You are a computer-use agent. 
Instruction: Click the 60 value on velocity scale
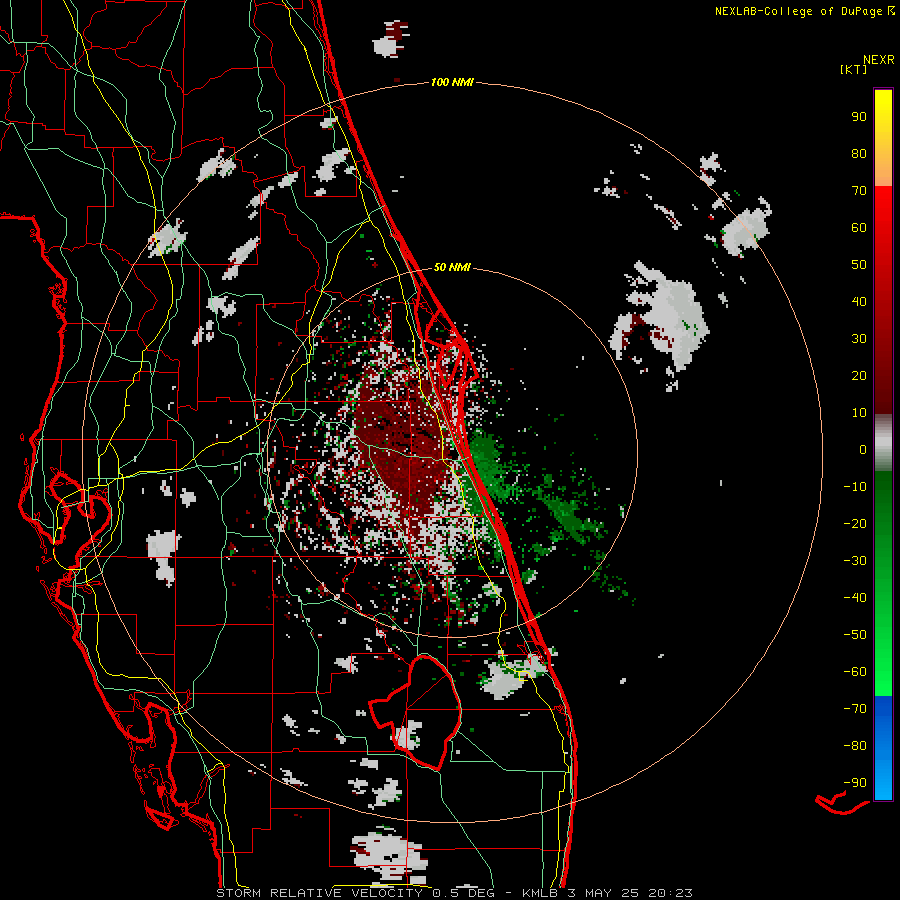[859, 228]
